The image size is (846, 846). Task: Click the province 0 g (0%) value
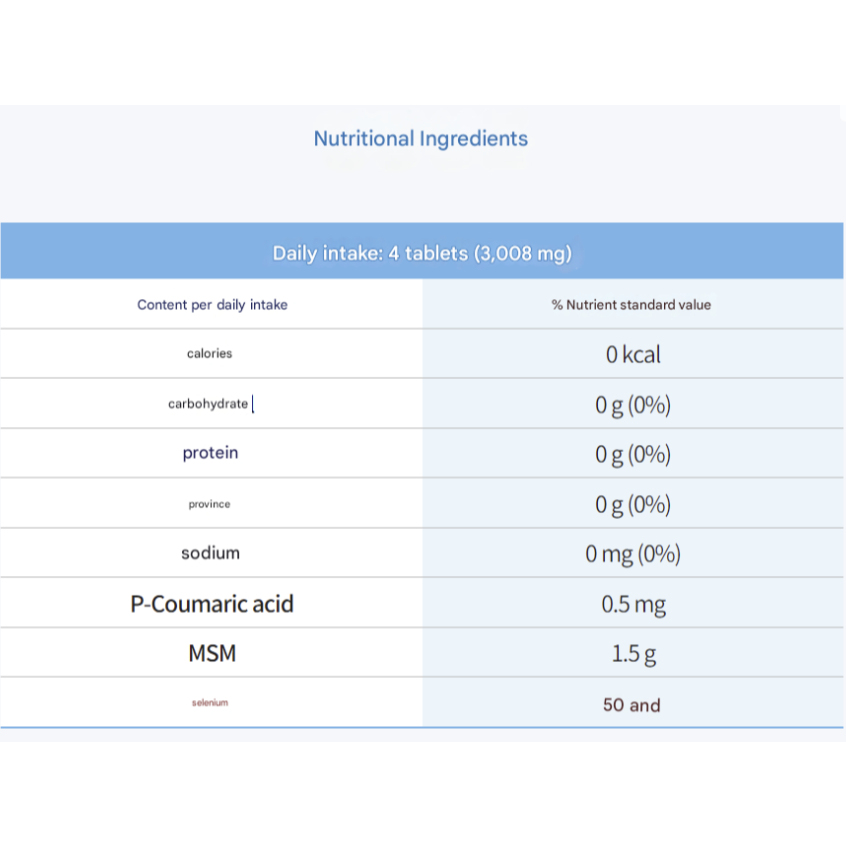[x=633, y=504]
